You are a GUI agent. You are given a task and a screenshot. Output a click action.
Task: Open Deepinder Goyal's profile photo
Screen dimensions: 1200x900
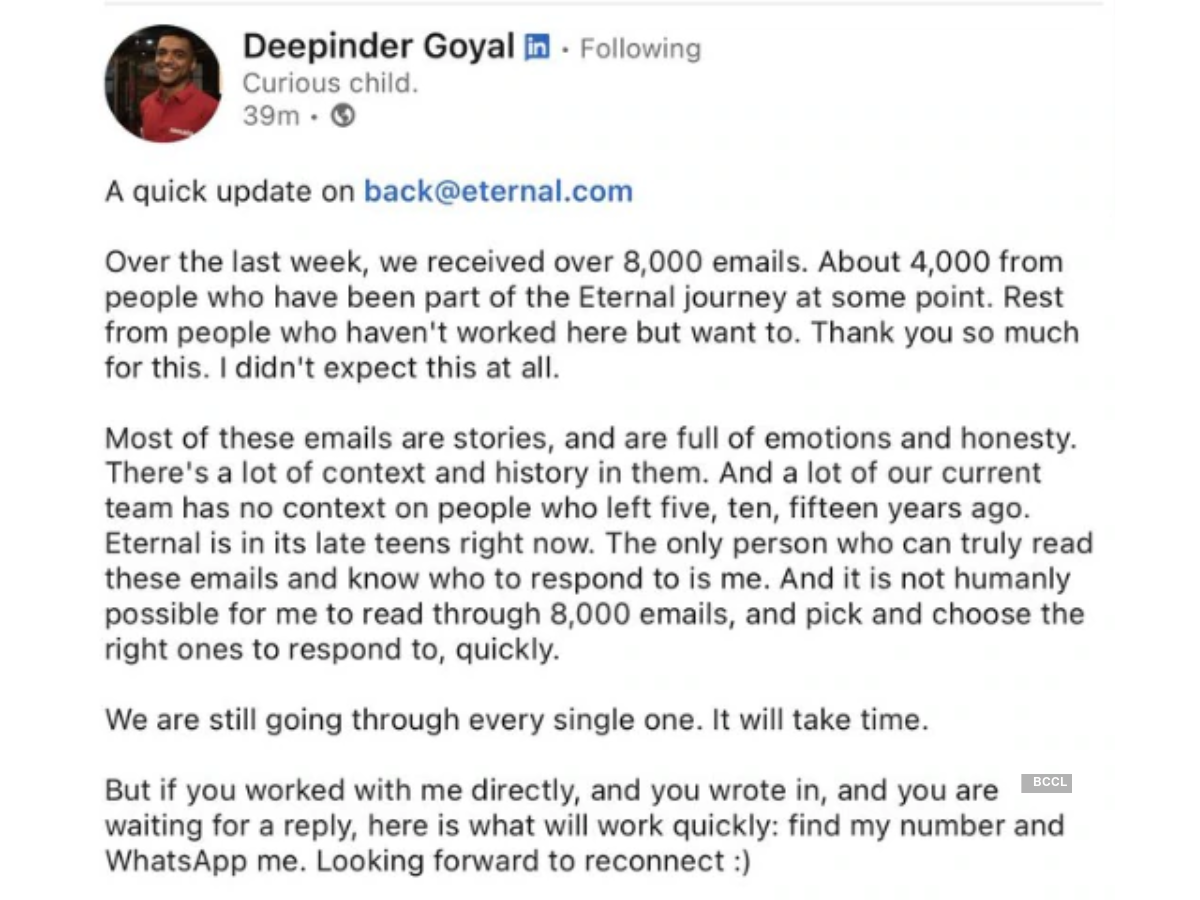pos(163,84)
